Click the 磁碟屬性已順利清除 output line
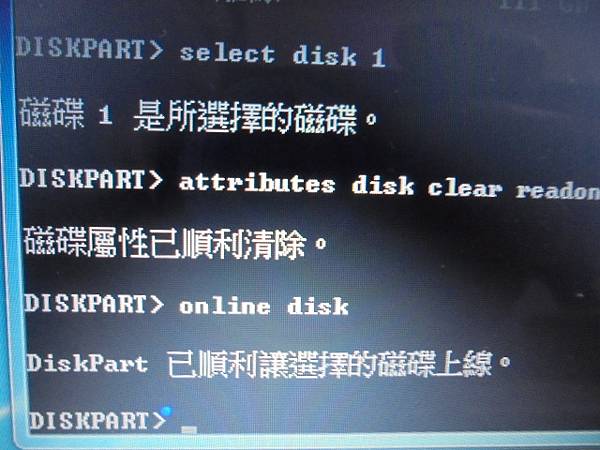 (175, 243)
